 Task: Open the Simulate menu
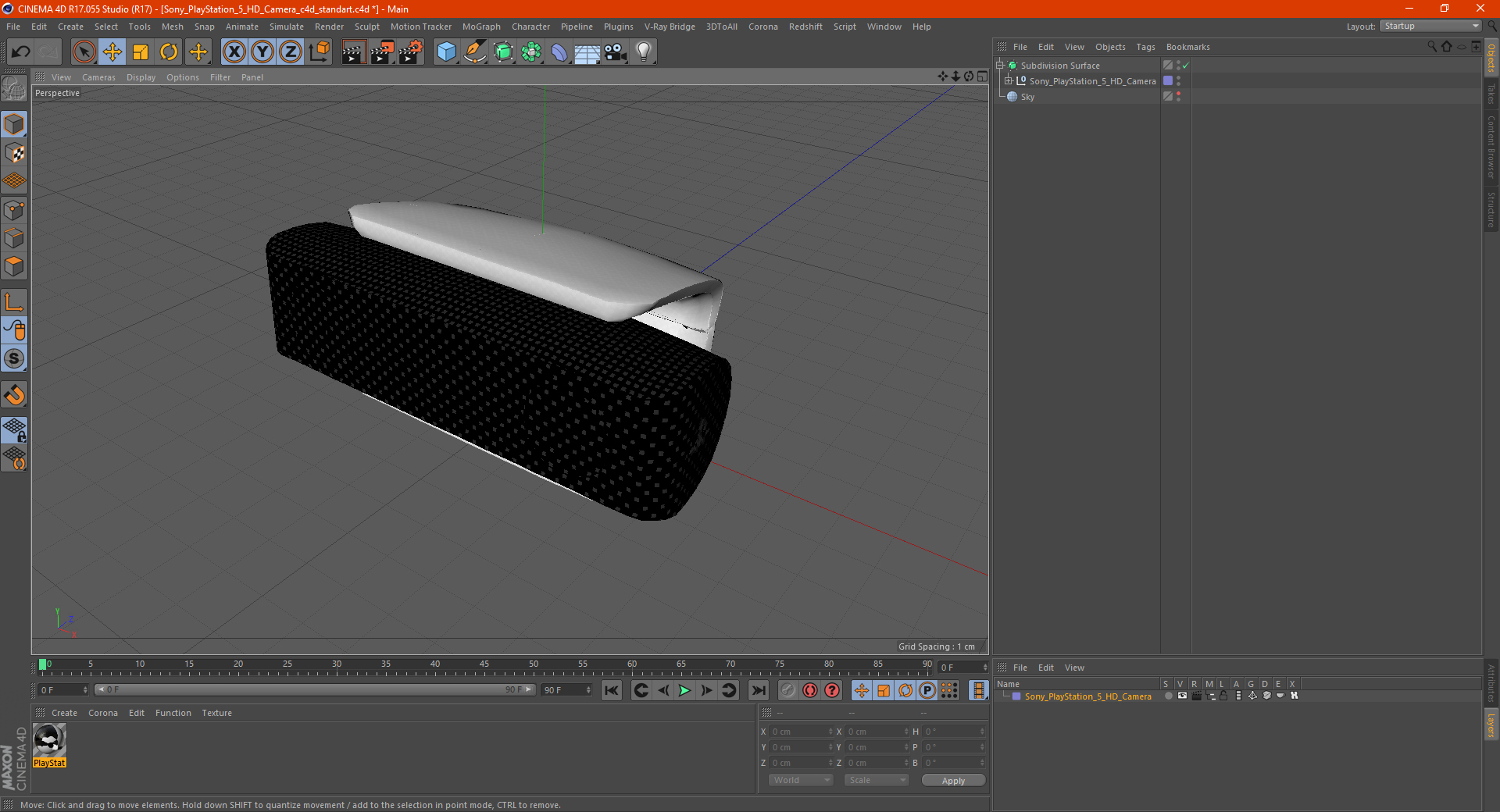coord(287,27)
